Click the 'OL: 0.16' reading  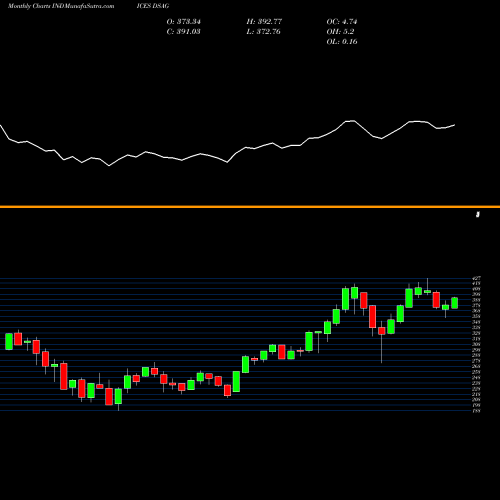[342, 42]
